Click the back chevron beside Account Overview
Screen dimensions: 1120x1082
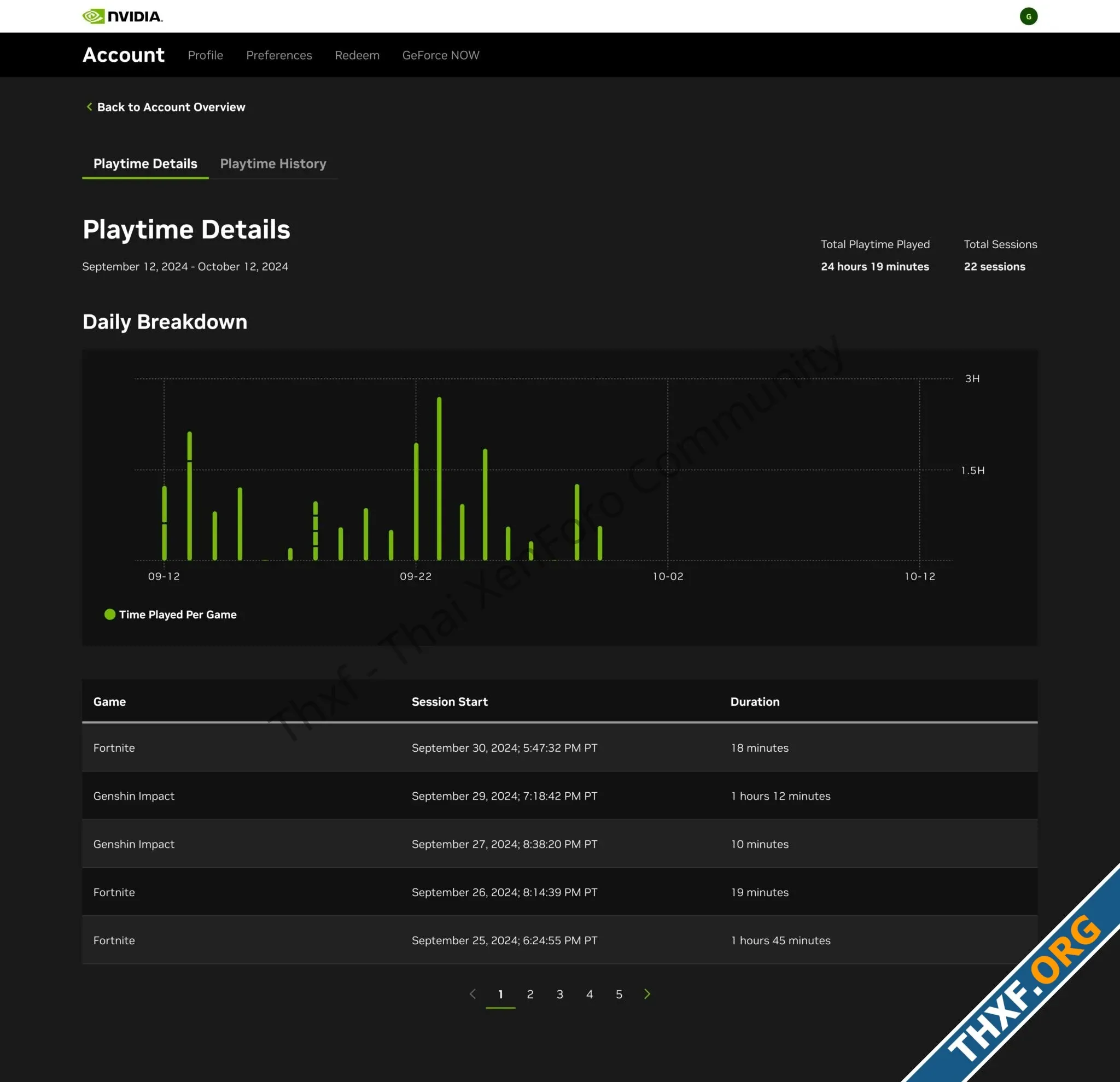[89, 107]
